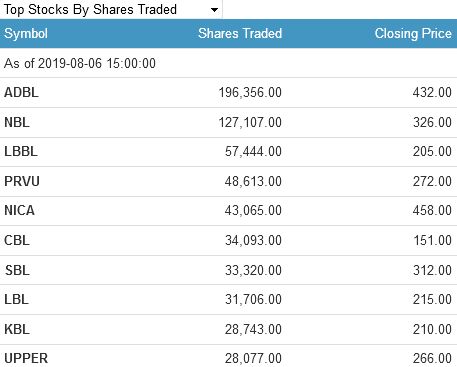Click the LBL stock symbol
This screenshot has width=457, height=367.
click(16, 299)
